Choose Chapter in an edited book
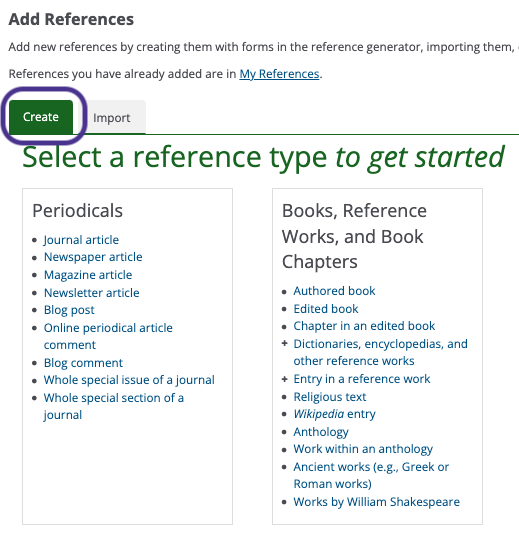Viewport: 519px width, 536px height. point(364,326)
